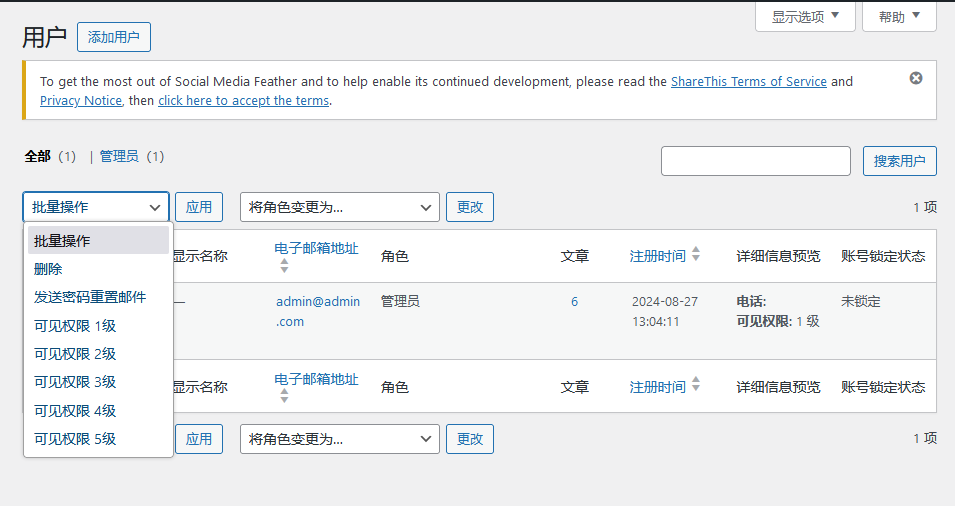The image size is (955, 506).
Task: Open the Privacy Notice link
Action: (81, 100)
